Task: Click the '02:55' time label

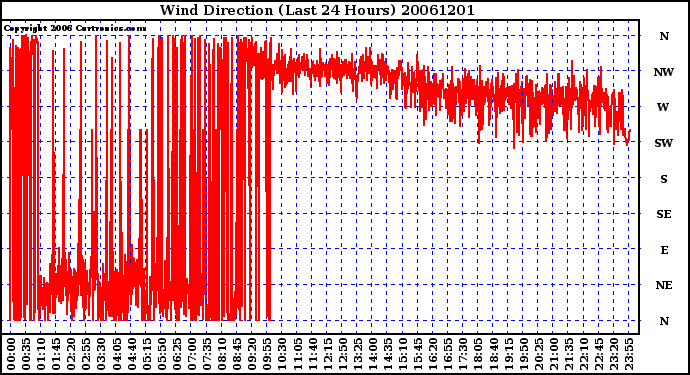Action: 86,354
